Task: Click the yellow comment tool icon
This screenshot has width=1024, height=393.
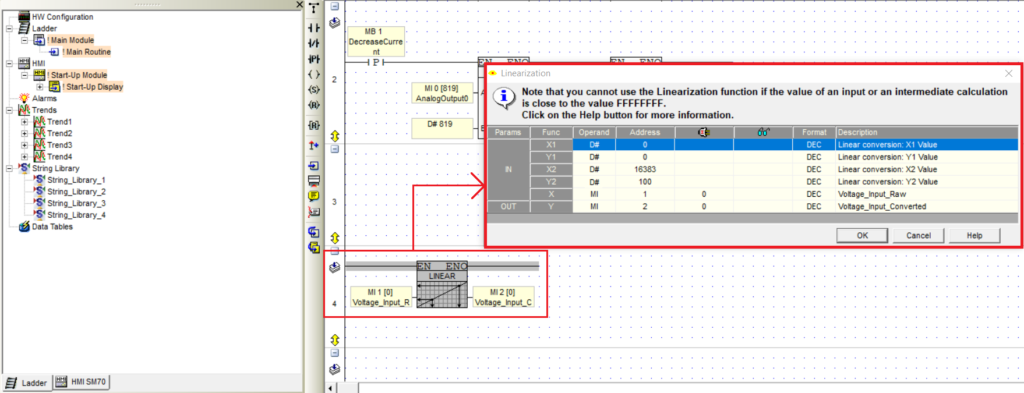Action: pos(314,195)
